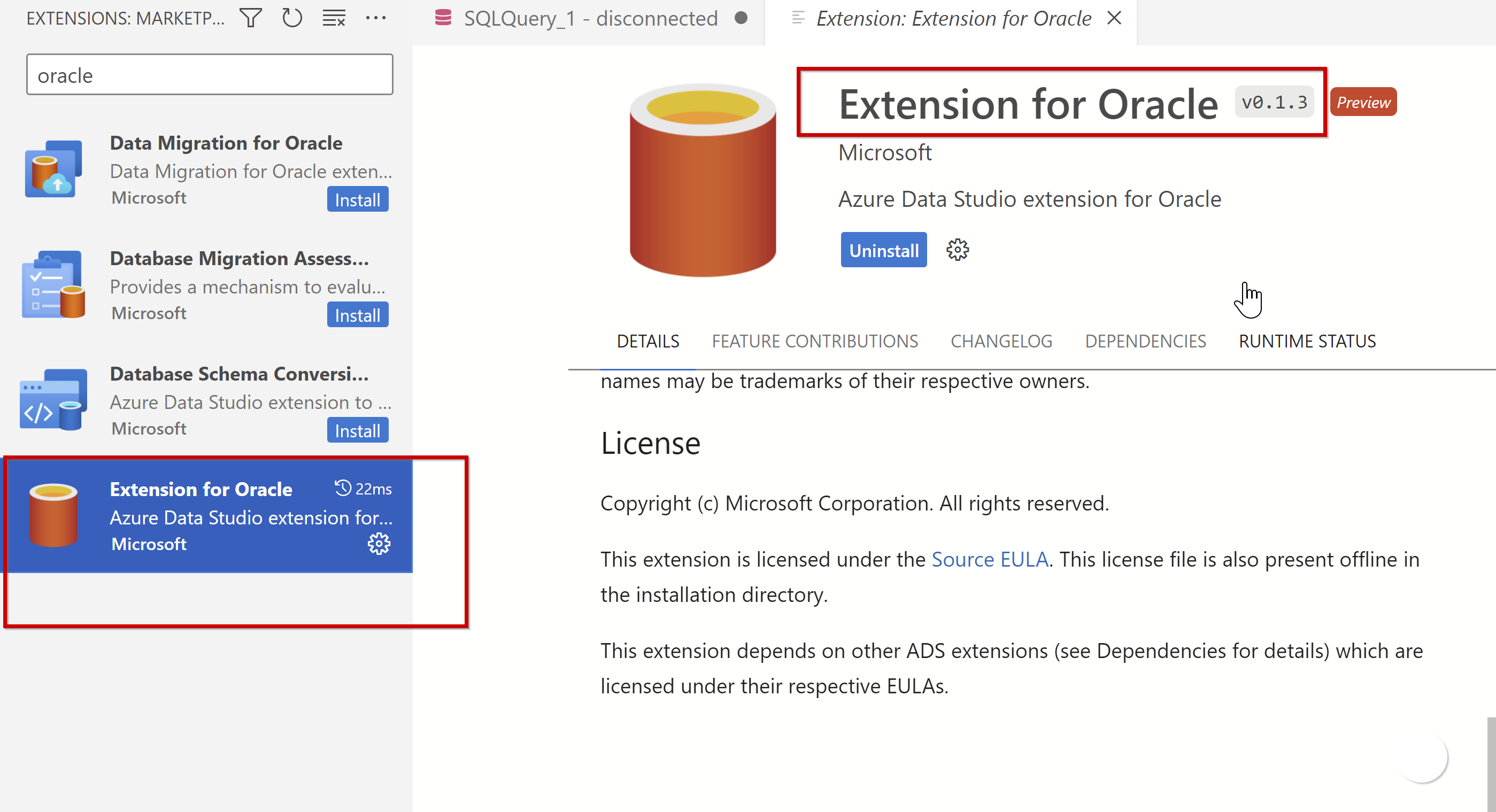Install Database Schema Conversion extension
Viewport: 1496px width, 812px height.
tap(357, 430)
